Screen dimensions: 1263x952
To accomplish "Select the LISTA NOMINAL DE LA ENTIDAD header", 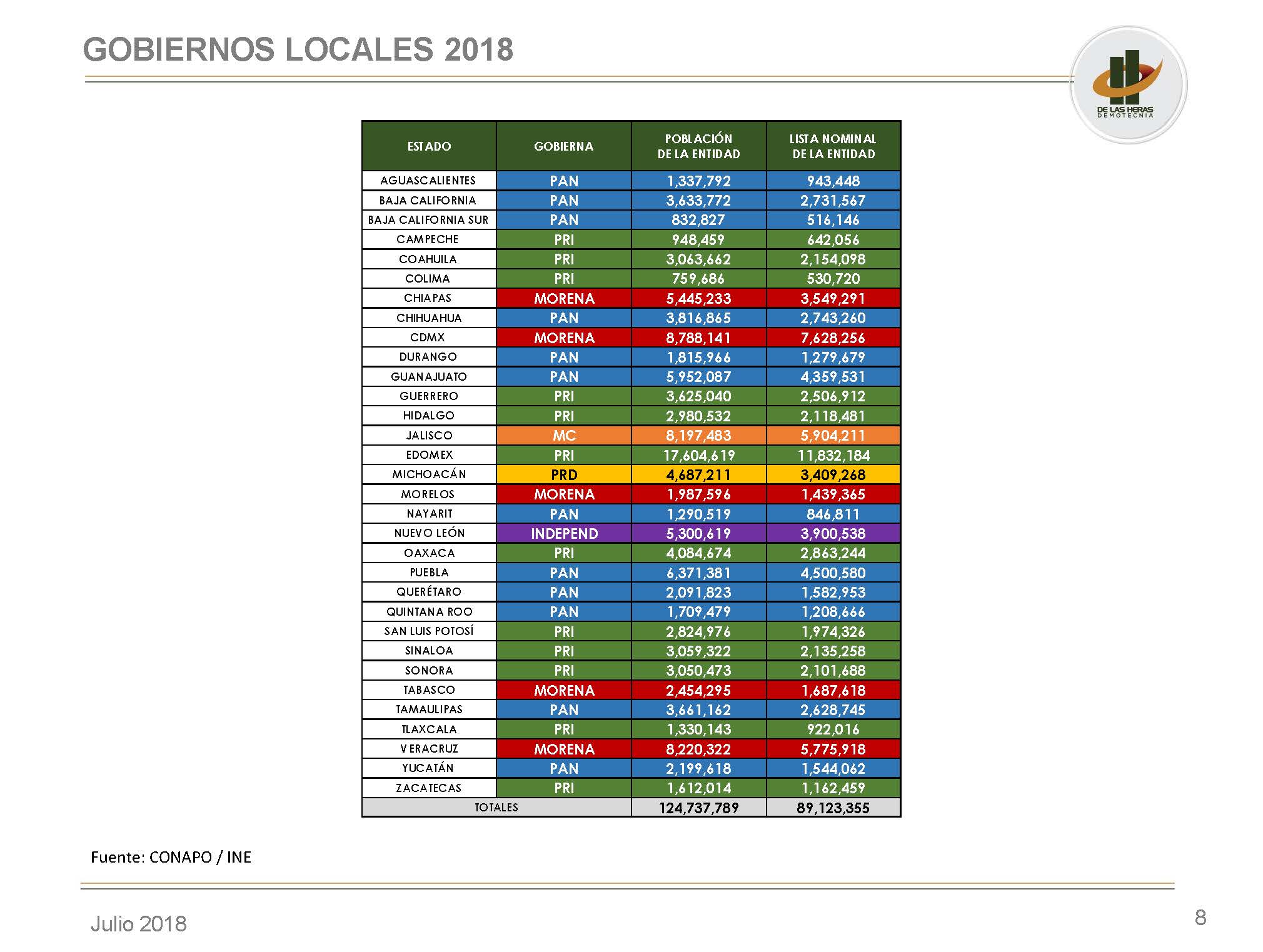I will point(833,146).
